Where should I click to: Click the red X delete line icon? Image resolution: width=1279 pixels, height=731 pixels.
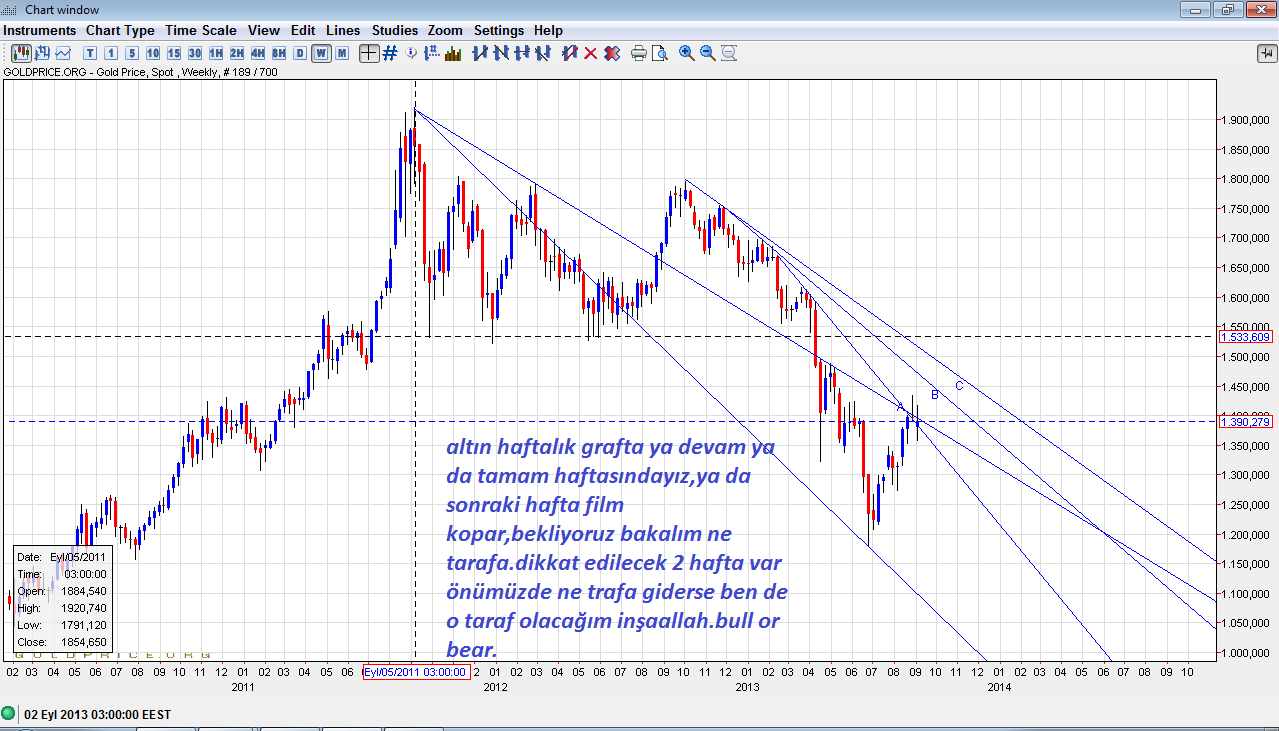[x=590, y=53]
